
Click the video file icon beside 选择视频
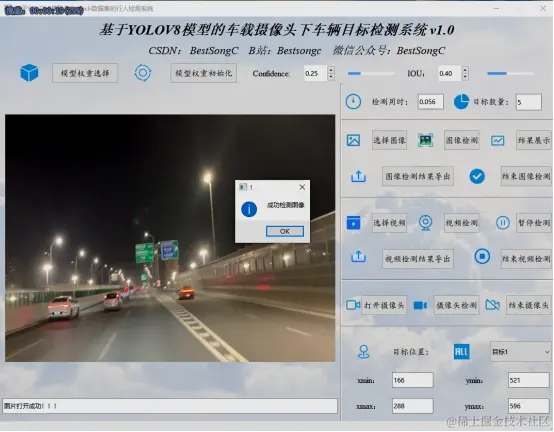353,223
